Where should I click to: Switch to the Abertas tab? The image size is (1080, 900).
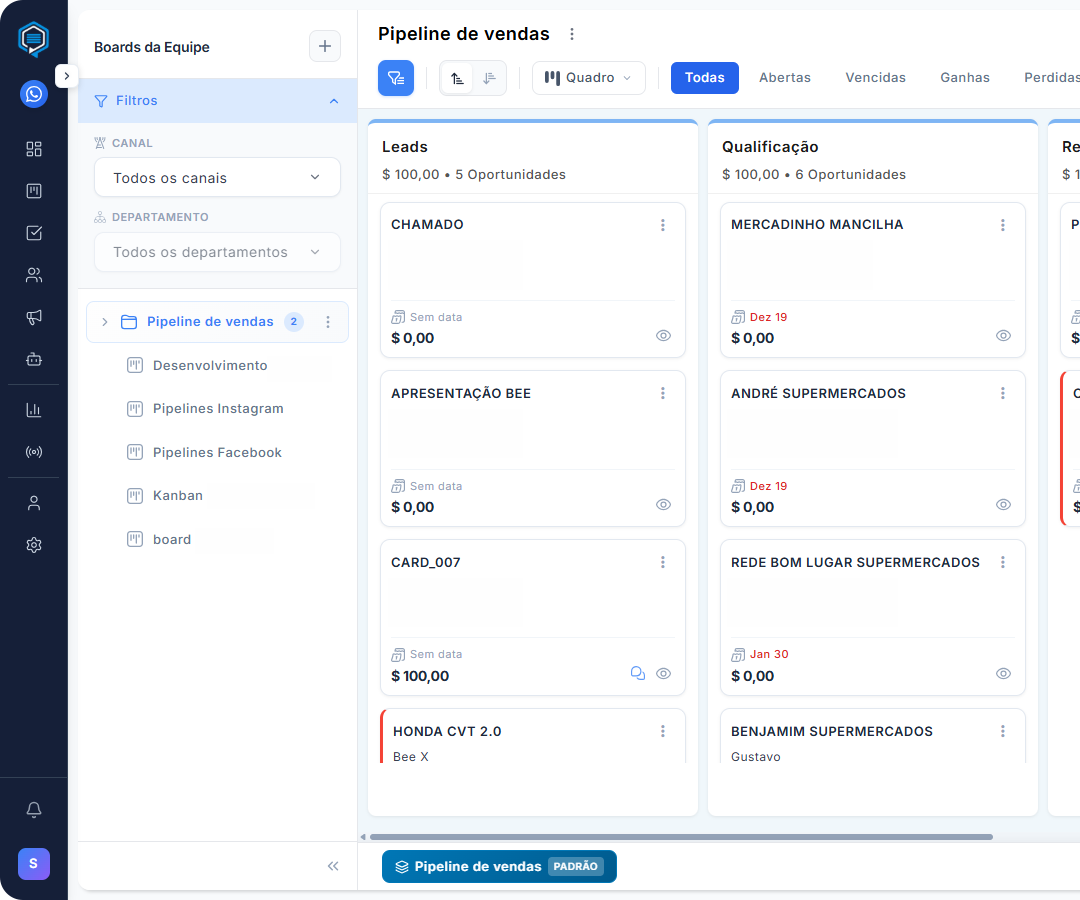(784, 78)
